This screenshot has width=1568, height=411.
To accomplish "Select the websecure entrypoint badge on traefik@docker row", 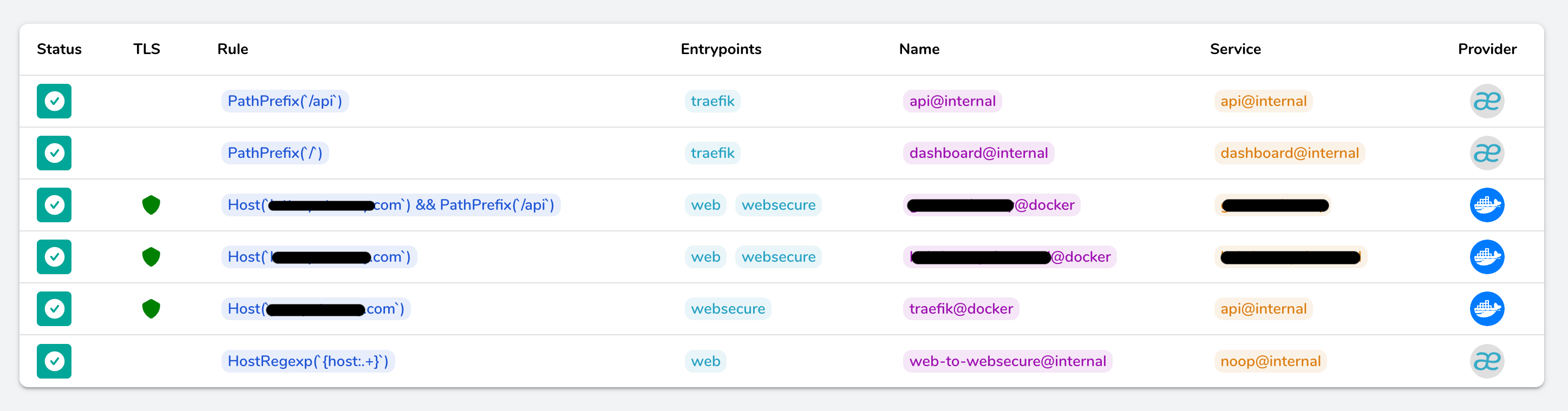I will [728, 309].
